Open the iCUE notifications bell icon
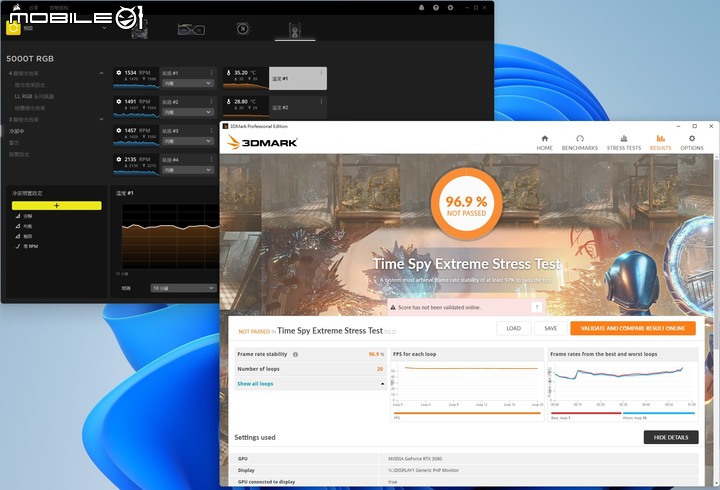720x490 pixels. [422, 8]
